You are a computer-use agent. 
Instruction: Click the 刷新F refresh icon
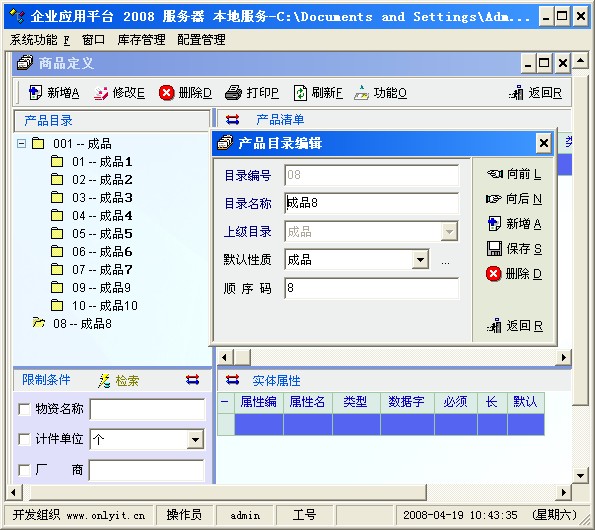click(x=300, y=93)
